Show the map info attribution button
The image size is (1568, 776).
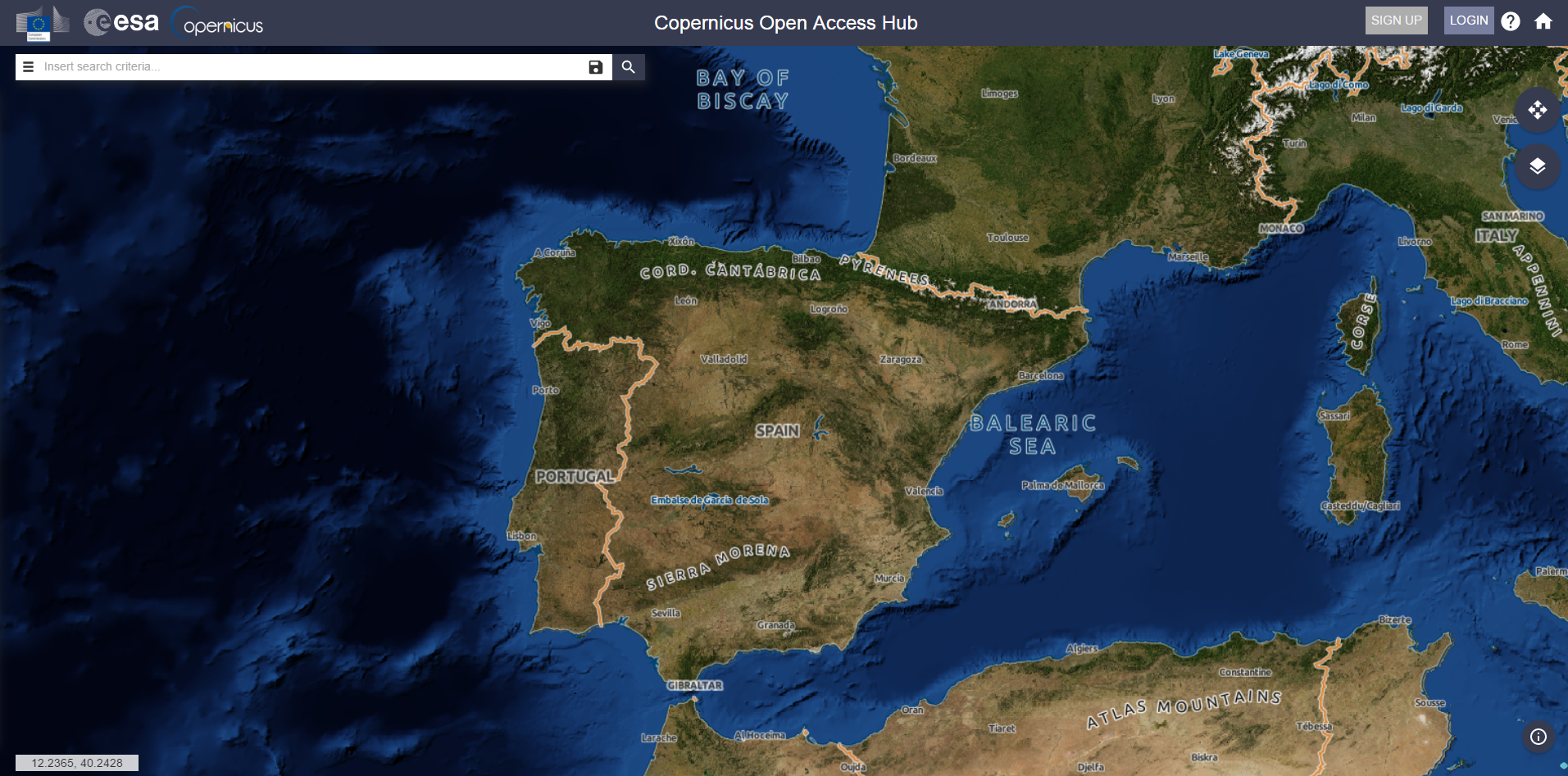[x=1538, y=737]
